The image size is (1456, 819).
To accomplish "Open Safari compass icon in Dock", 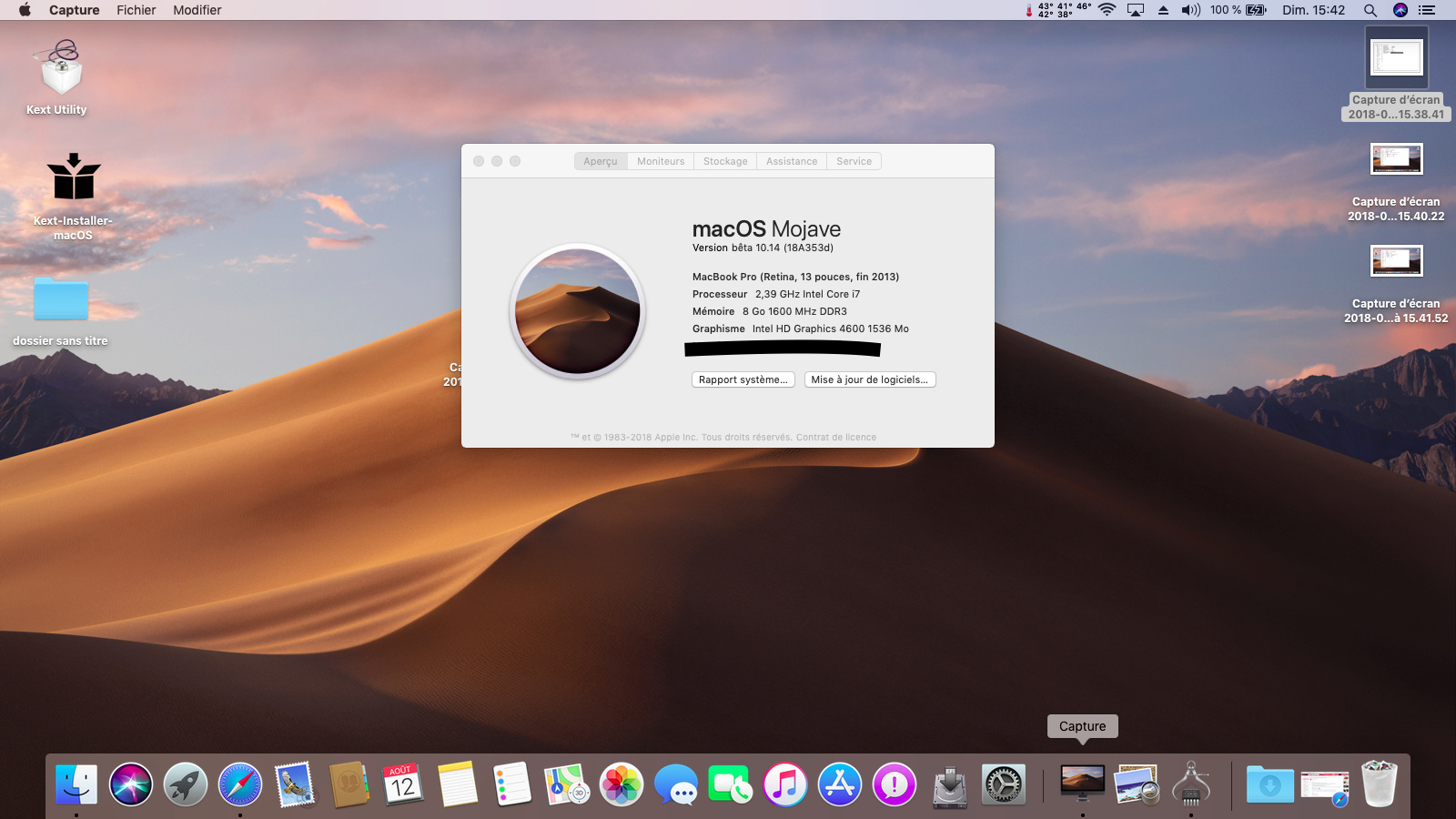I will coord(240,784).
